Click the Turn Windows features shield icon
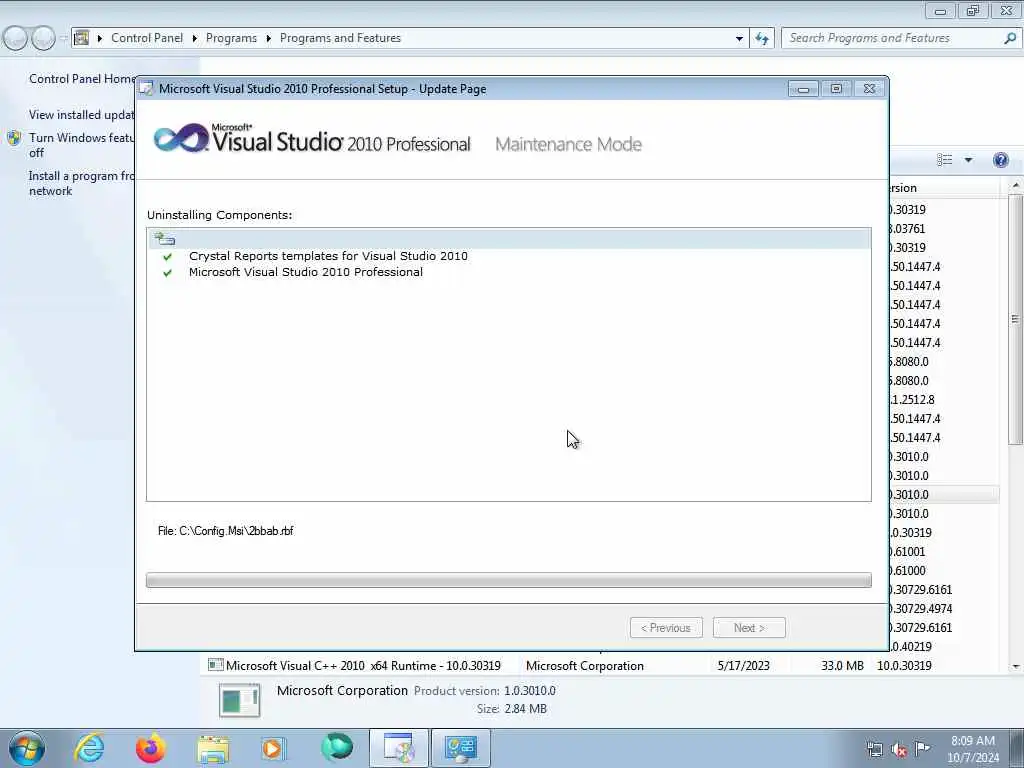Screen dimensions: 1024x768 14,138
